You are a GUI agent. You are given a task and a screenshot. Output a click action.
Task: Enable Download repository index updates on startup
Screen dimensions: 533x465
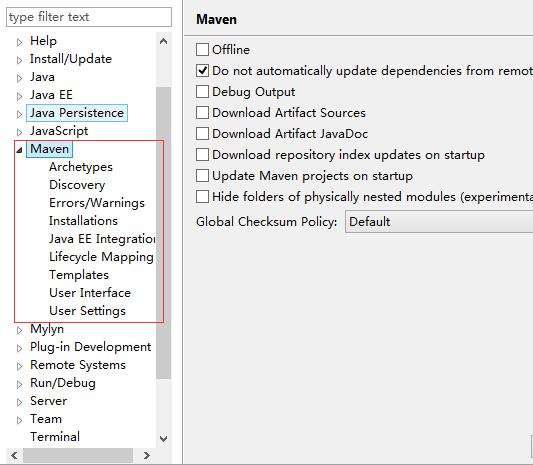(202, 155)
